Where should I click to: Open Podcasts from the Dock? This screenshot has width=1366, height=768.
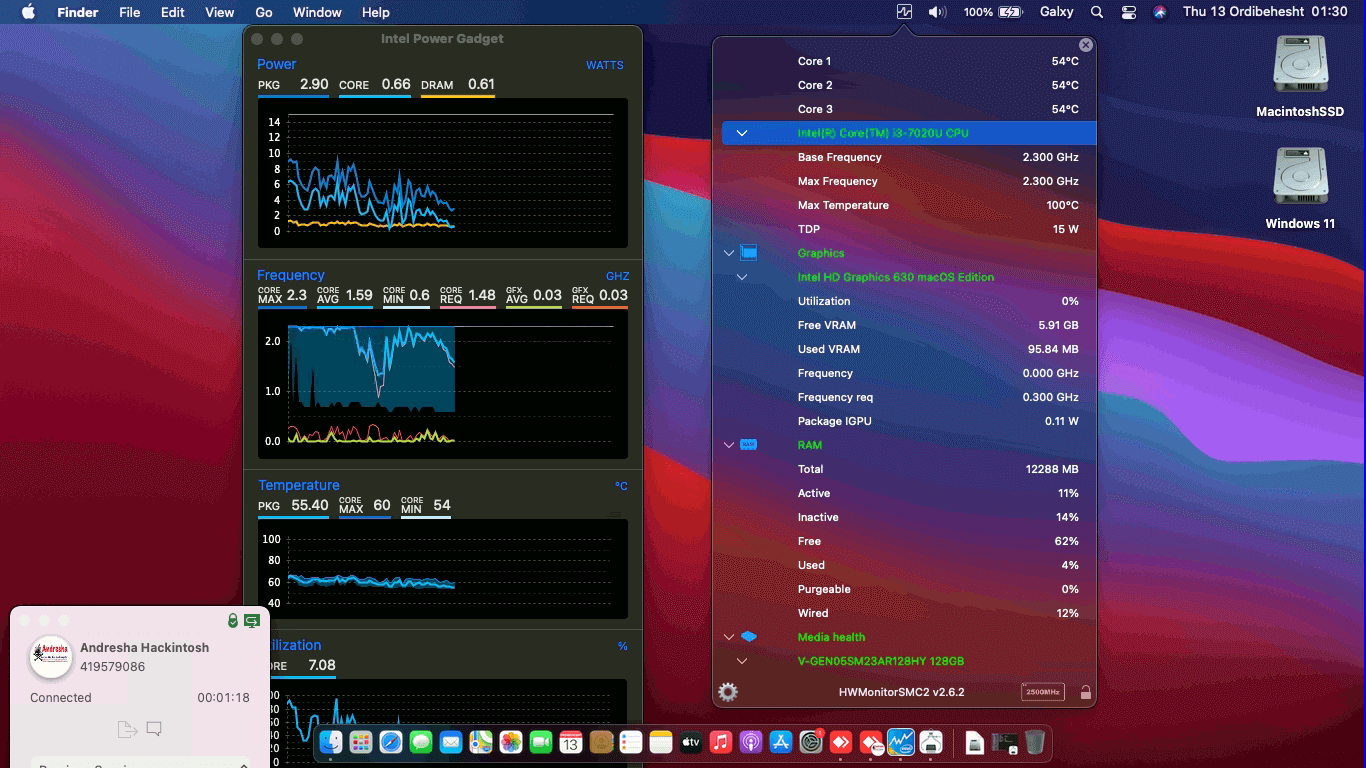coord(751,742)
